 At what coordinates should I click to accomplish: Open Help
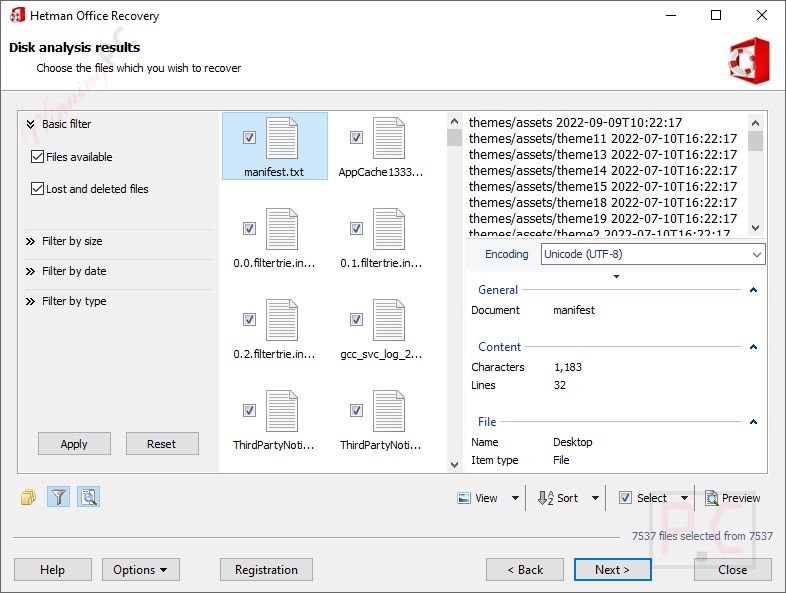pos(53,569)
